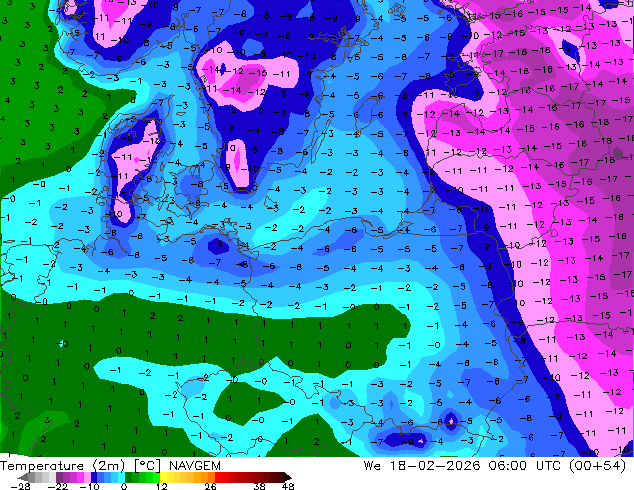Click the '38' legend scale label

point(260,486)
